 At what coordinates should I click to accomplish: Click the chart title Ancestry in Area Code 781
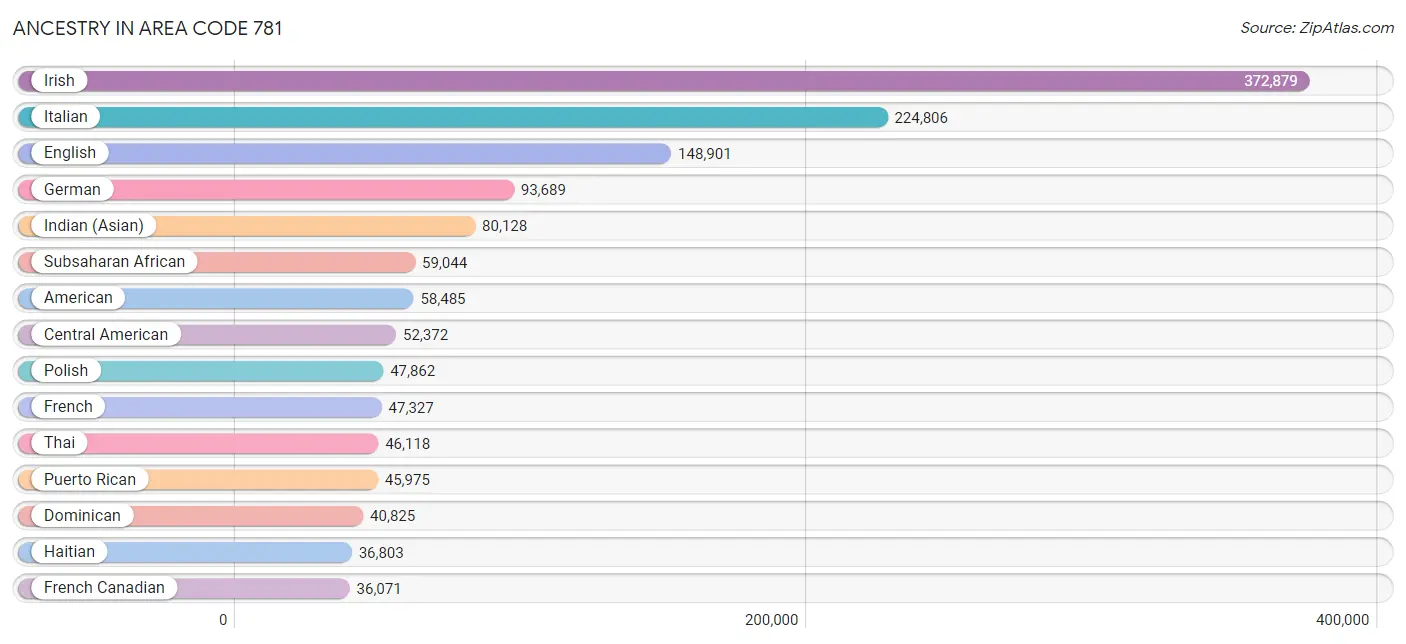pyautogui.click(x=148, y=28)
